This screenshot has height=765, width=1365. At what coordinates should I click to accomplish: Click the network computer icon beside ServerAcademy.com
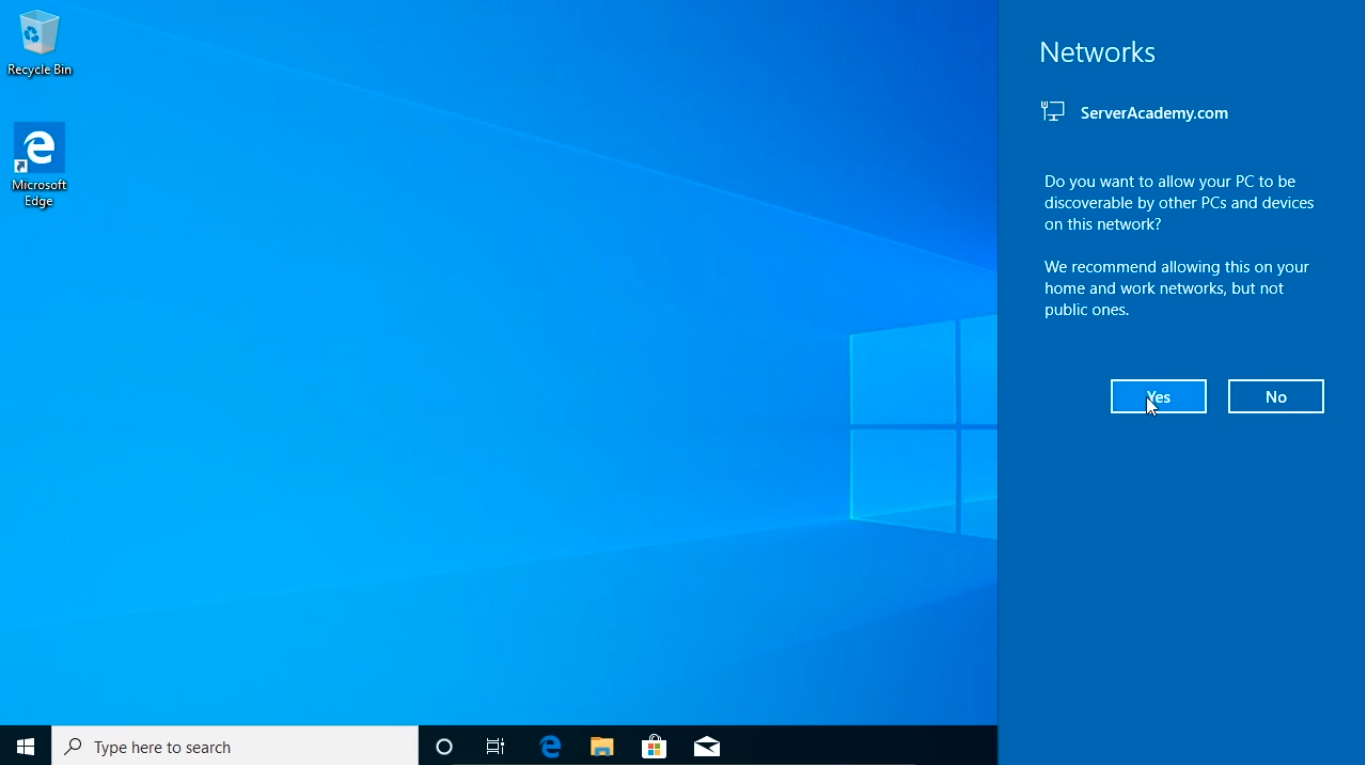pyautogui.click(x=1052, y=112)
